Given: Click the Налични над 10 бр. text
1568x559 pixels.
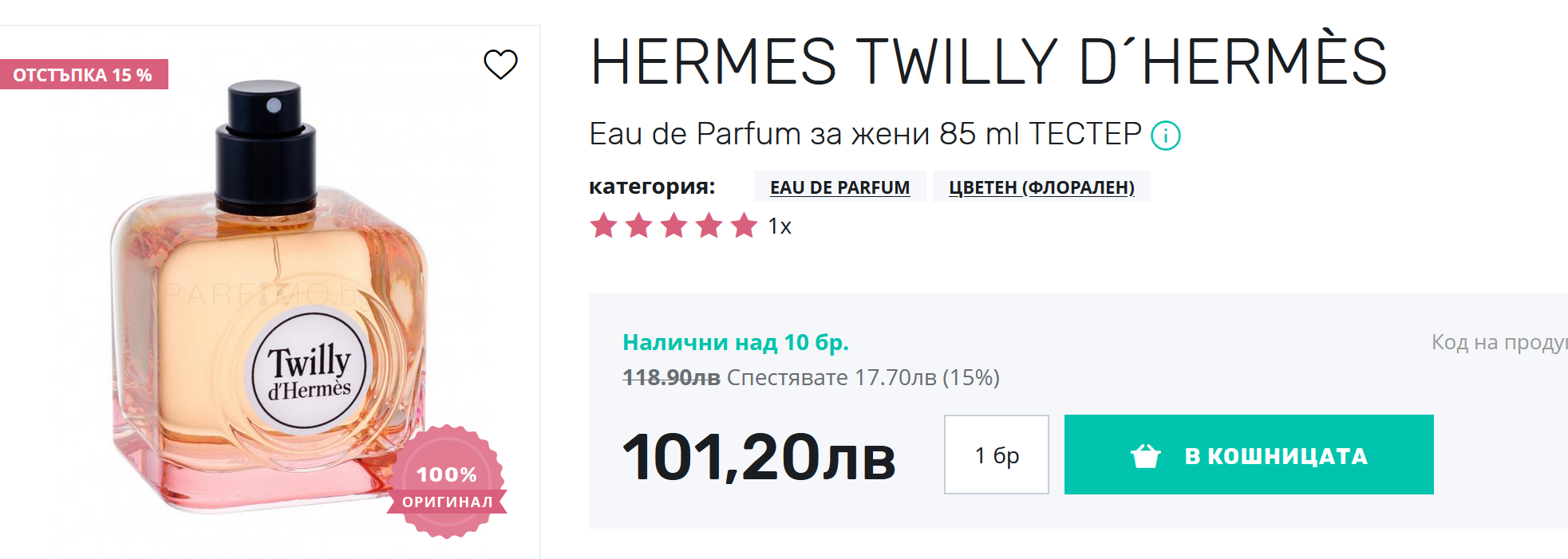Looking at the screenshot, I should [x=735, y=342].
